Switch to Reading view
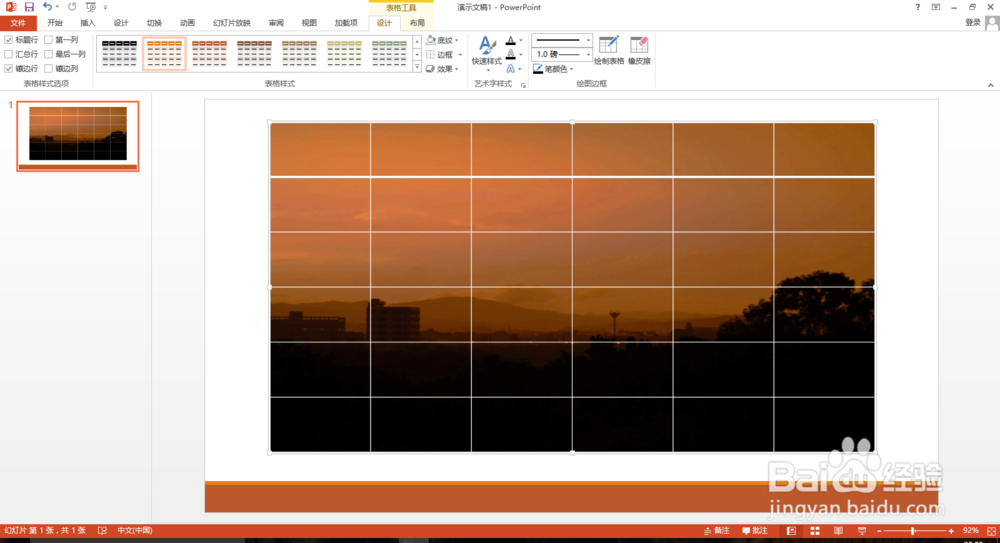 coord(838,531)
